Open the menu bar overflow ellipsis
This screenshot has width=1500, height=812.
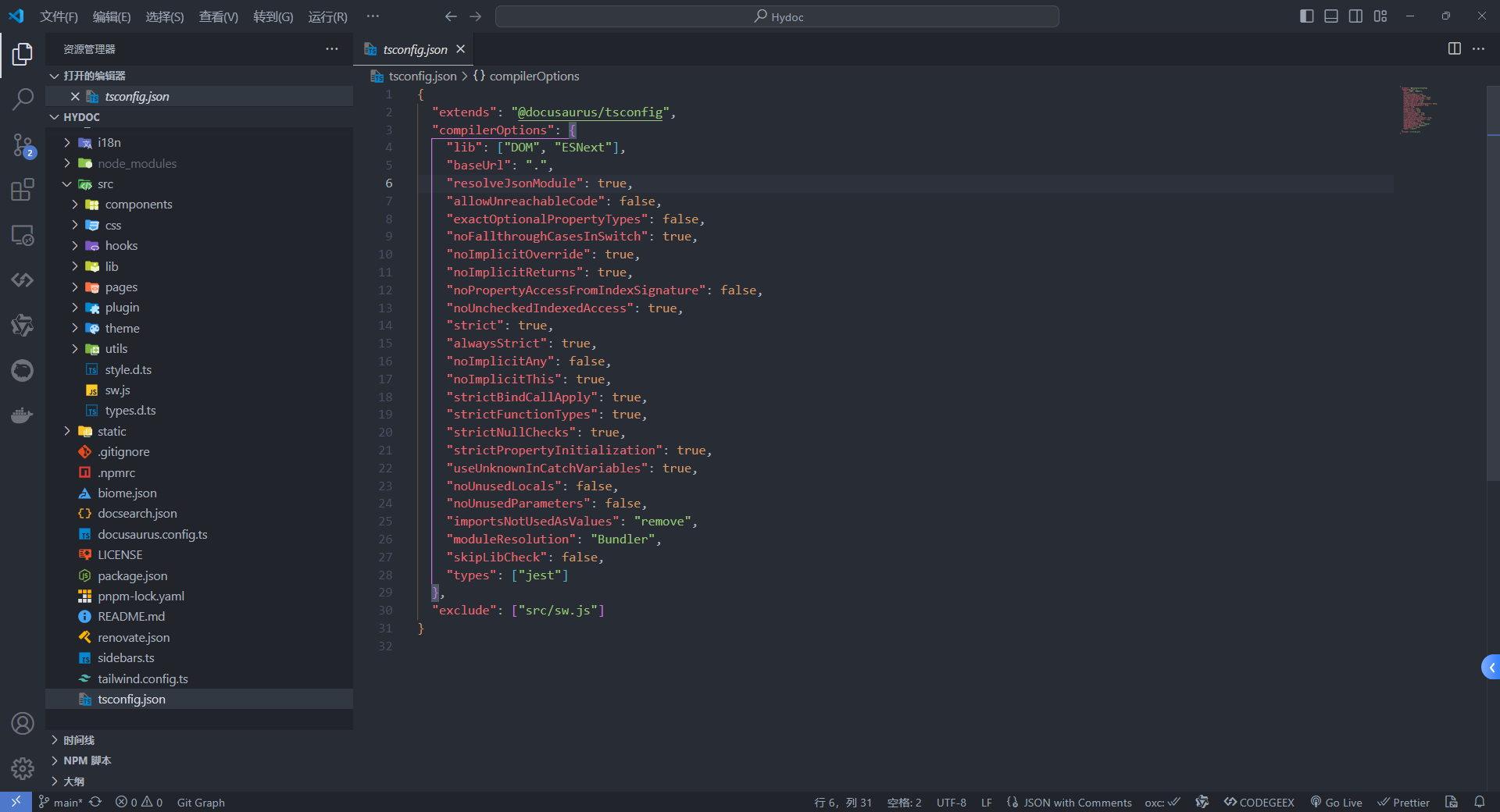click(x=373, y=16)
